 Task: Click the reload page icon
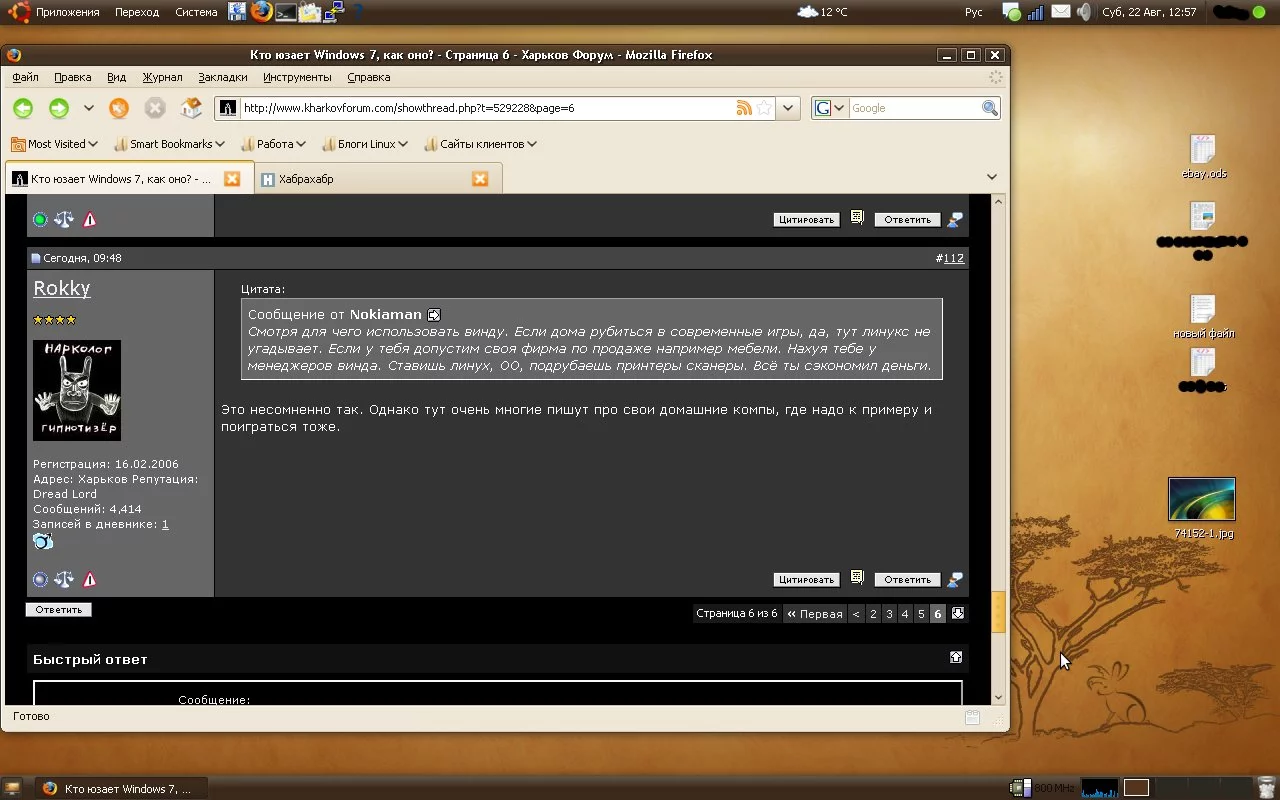(118, 108)
